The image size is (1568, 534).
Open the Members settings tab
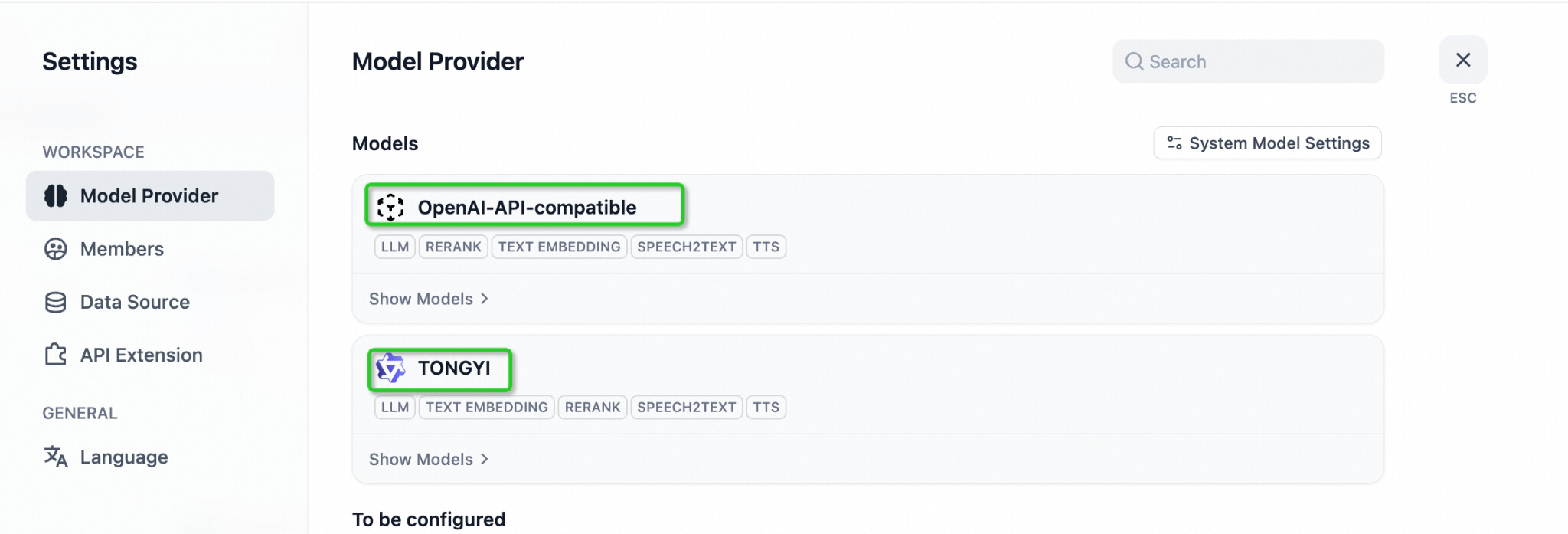click(122, 249)
